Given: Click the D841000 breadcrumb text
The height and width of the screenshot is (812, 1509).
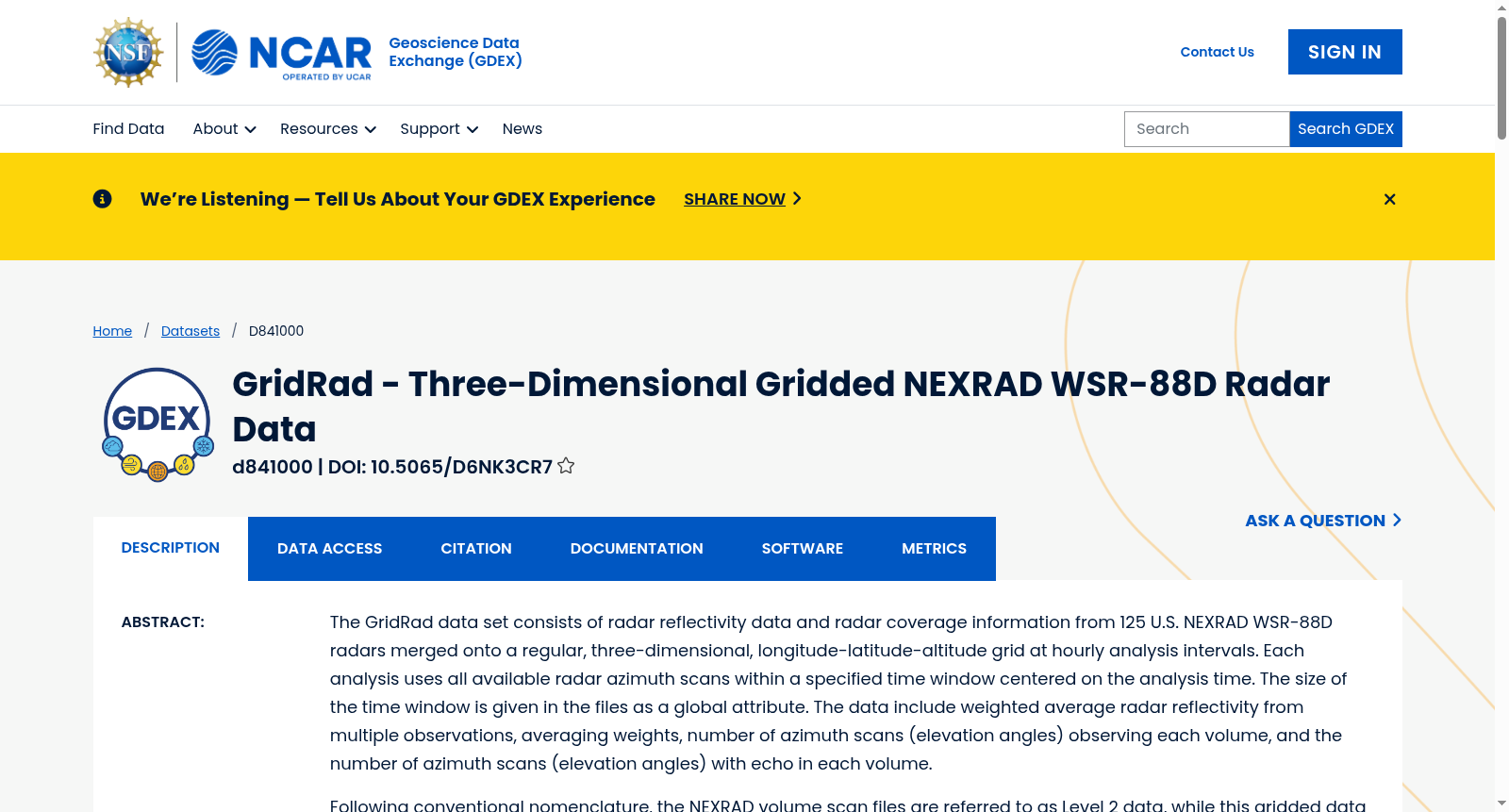Looking at the screenshot, I should [x=276, y=331].
